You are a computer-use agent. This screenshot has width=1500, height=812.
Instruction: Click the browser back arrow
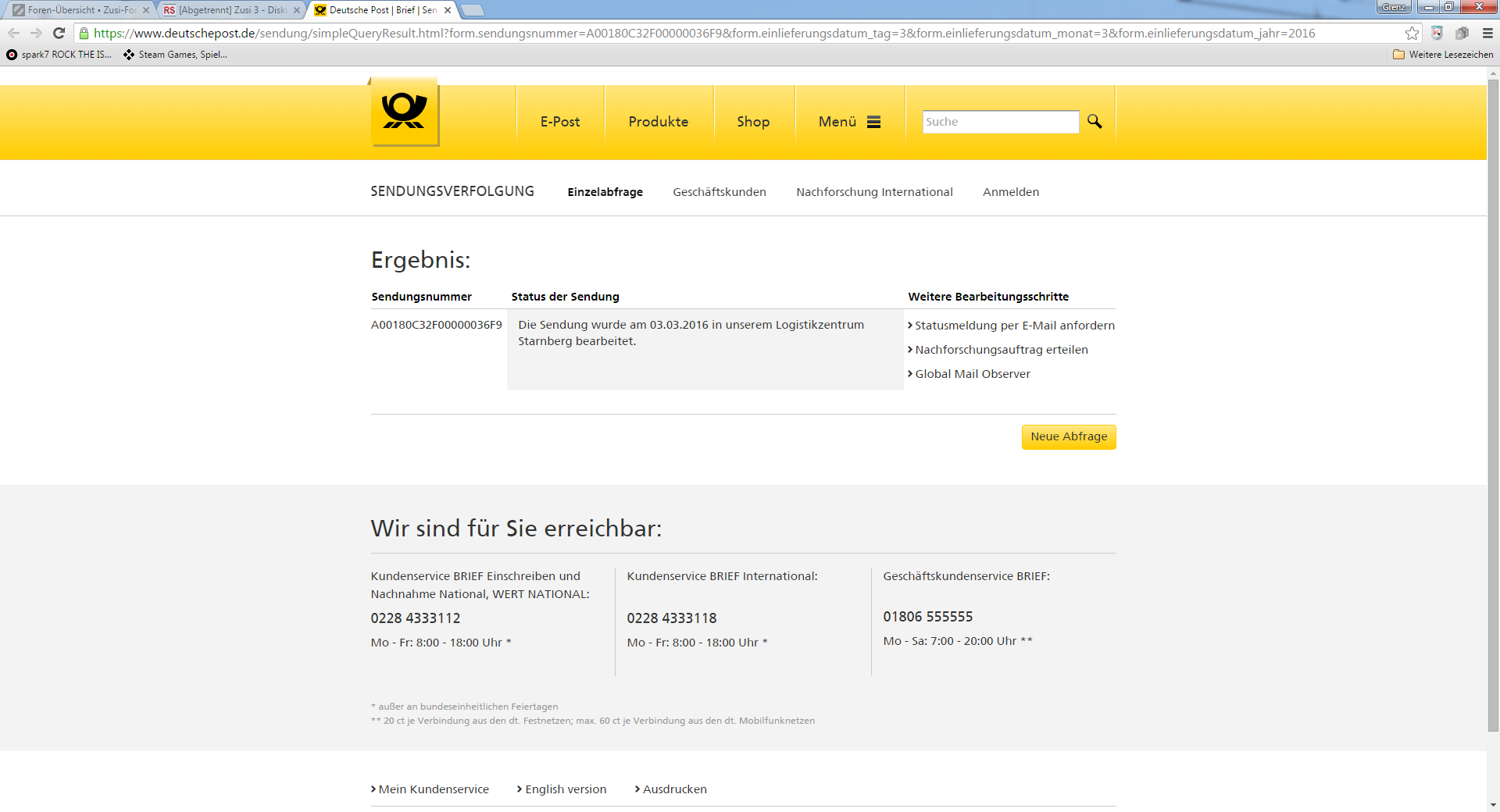click(13, 33)
